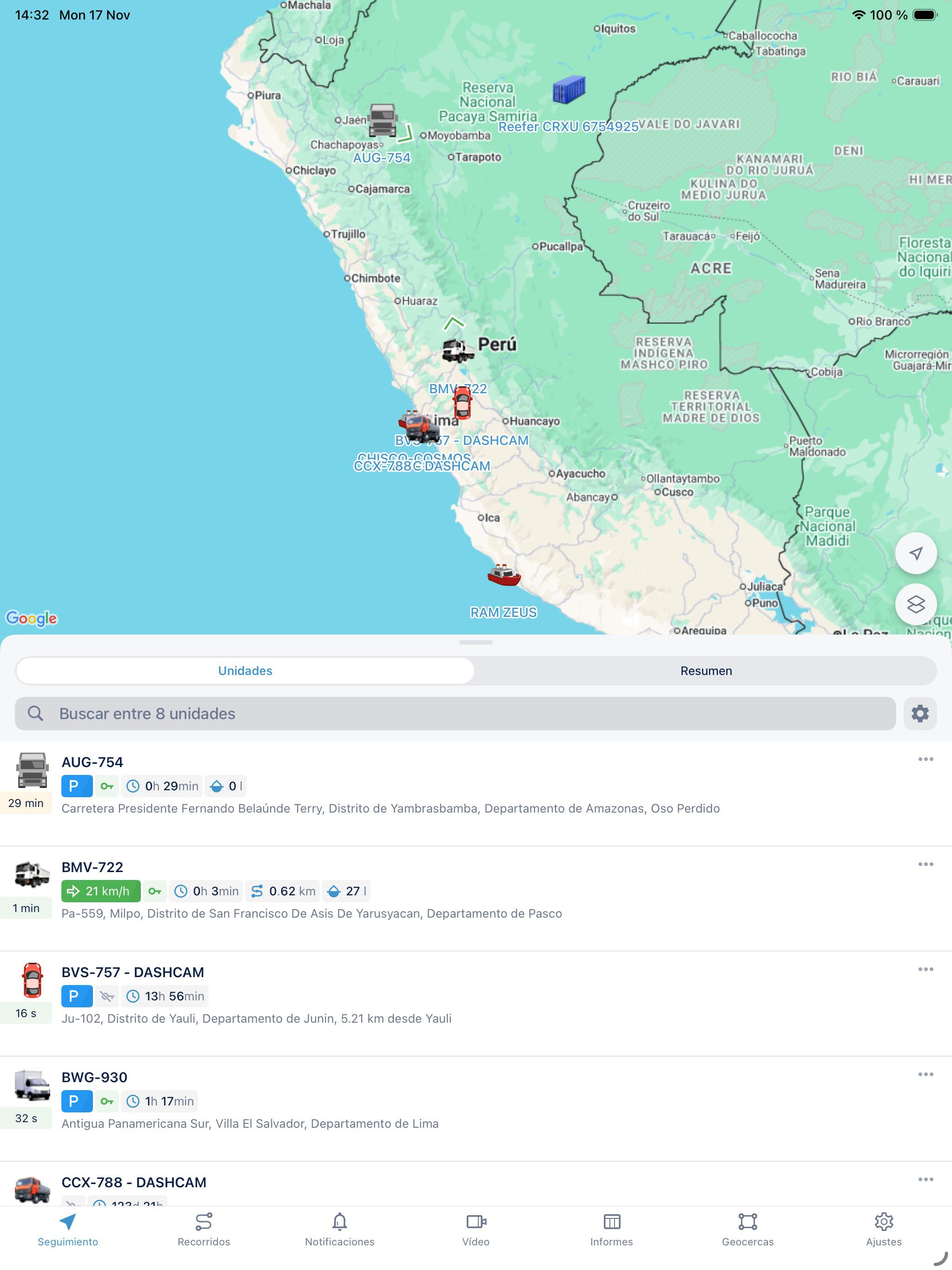Tap BWG-930 address Antigua Panamericana Sur

250,1124
